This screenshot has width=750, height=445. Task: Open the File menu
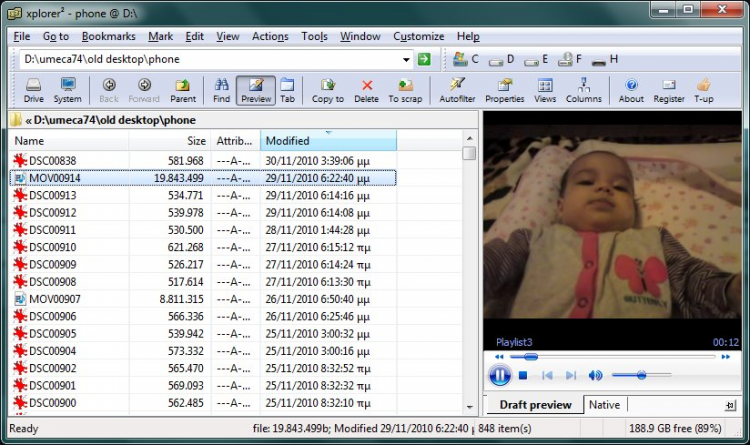22,36
